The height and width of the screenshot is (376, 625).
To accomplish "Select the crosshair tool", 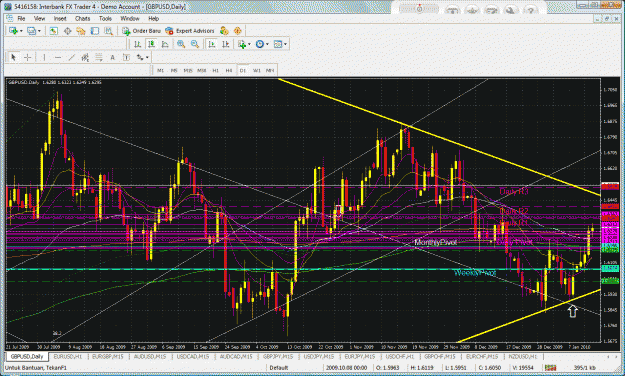I will coord(27,57).
